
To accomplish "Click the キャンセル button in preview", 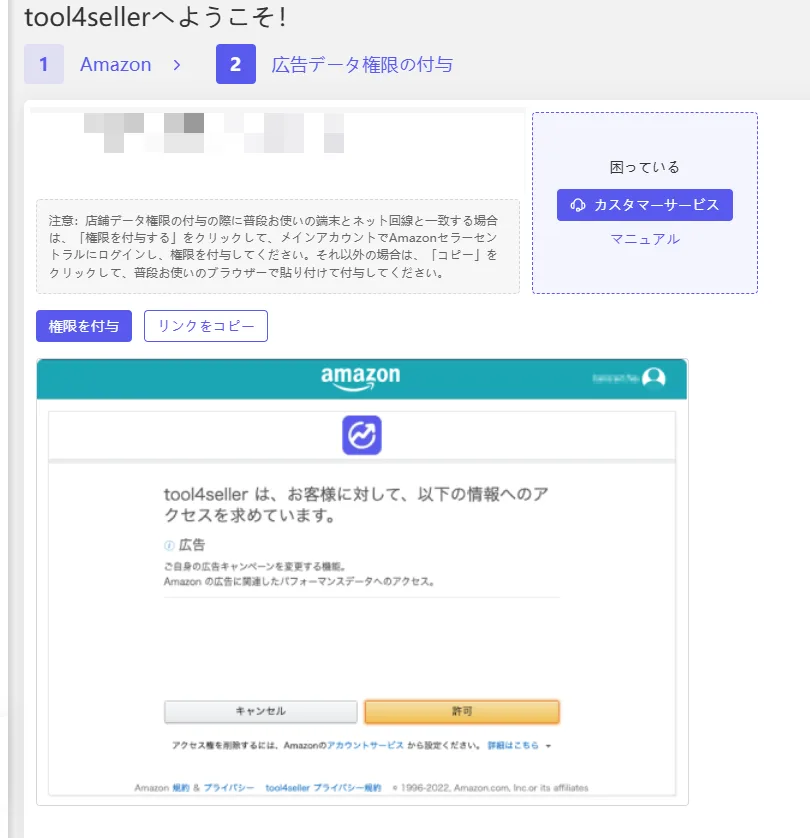I will click(261, 711).
